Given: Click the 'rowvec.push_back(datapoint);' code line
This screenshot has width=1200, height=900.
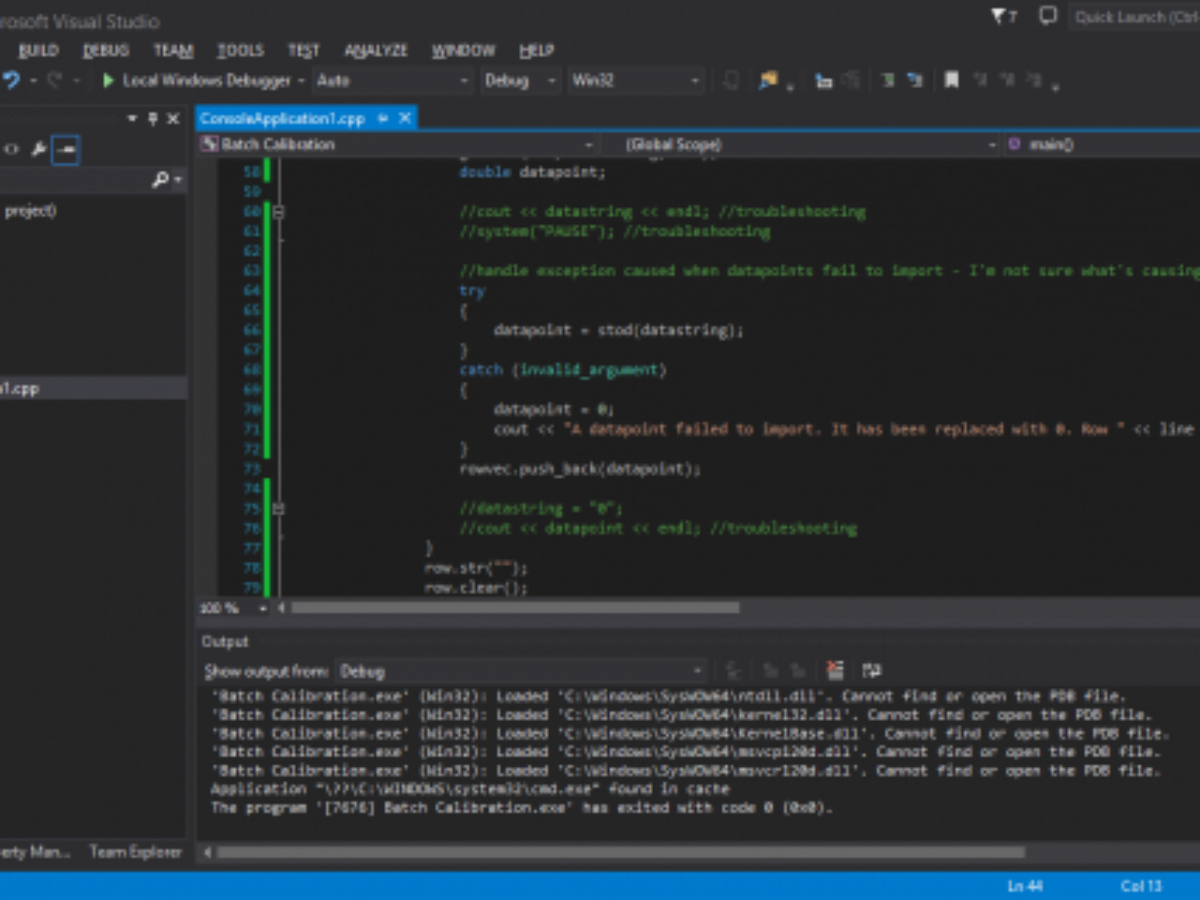Looking at the screenshot, I should click(580, 469).
